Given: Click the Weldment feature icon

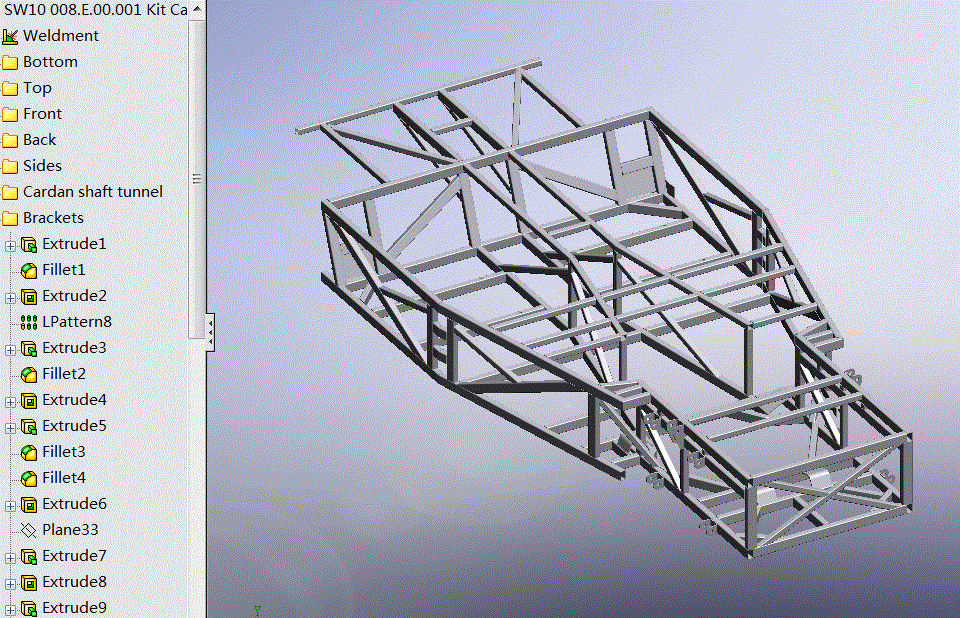Looking at the screenshot, I should 10,37.
